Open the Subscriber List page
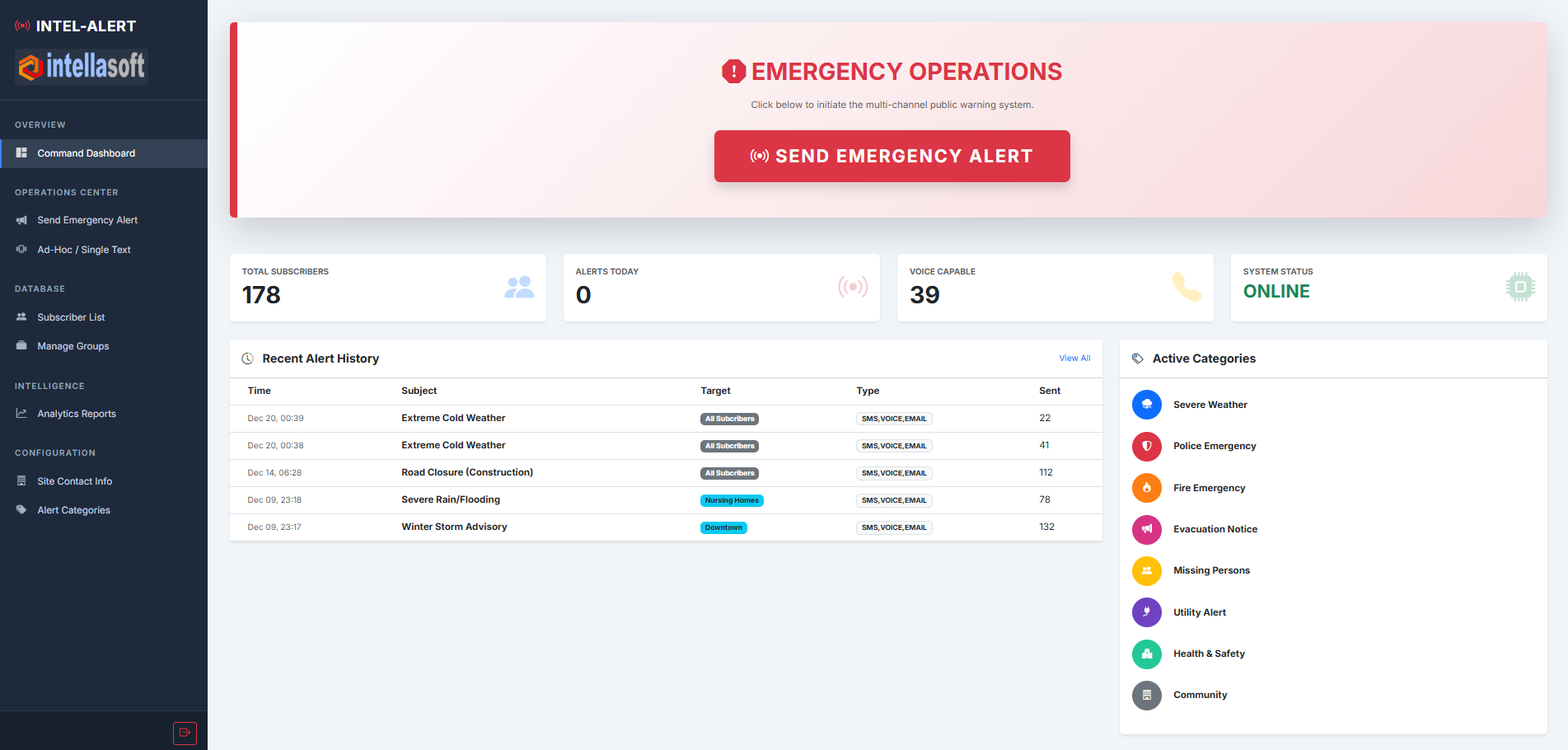The height and width of the screenshot is (750, 1568). [x=71, y=317]
